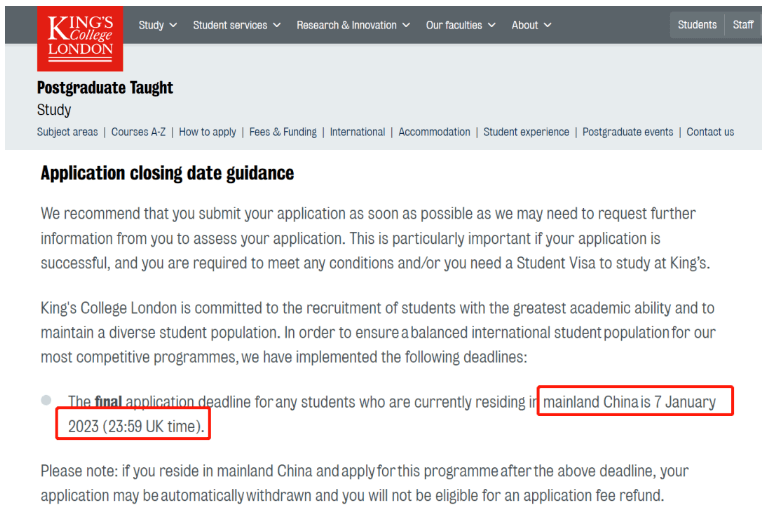
Task: View Postgraduate events
Action: coord(627,132)
